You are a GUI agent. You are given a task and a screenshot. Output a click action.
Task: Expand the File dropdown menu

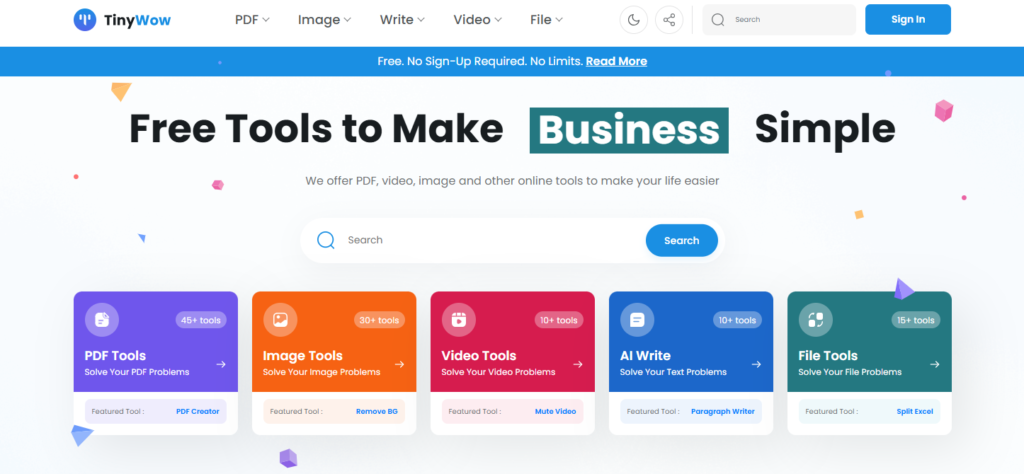547,20
